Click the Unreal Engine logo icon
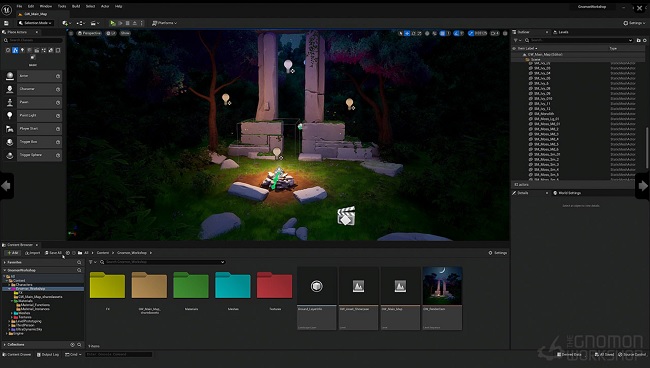This screenshot has height=368, width=650. [x=7, y=9]
